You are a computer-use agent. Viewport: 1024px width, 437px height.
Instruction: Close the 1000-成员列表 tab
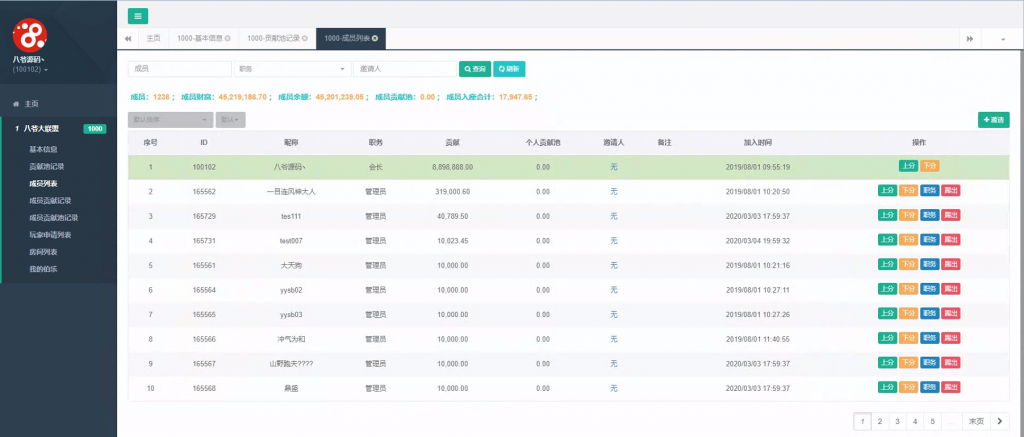pos(375,39)
